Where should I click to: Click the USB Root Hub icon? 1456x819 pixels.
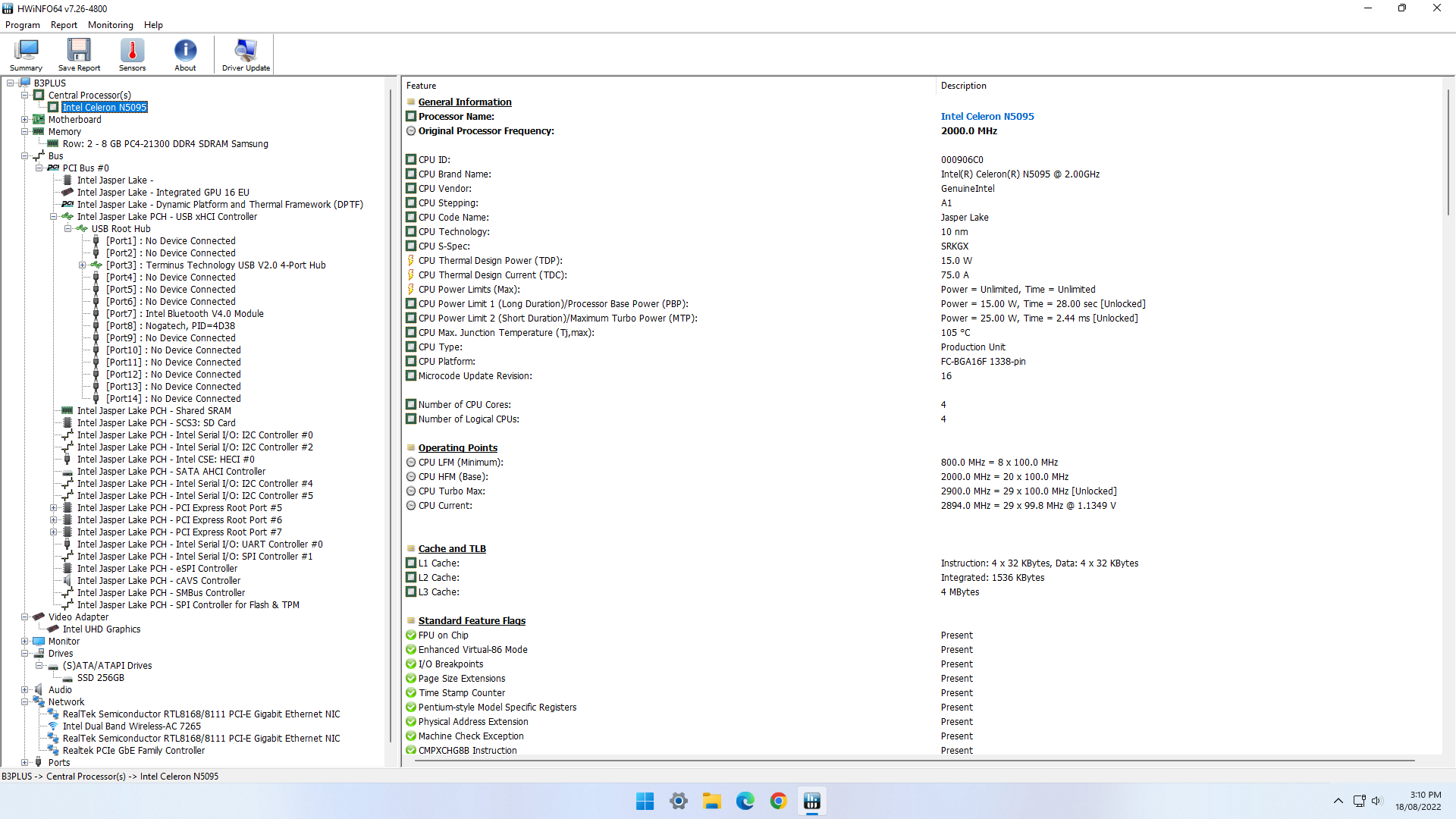point(82,229)
